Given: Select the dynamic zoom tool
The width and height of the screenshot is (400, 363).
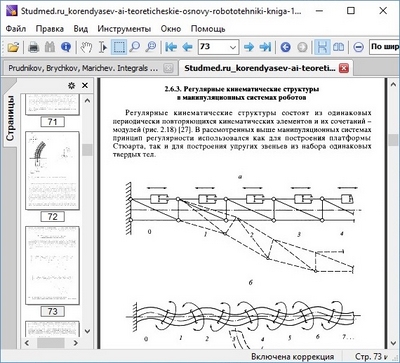Looking at the screenshot, I should (x=151, y=47).
